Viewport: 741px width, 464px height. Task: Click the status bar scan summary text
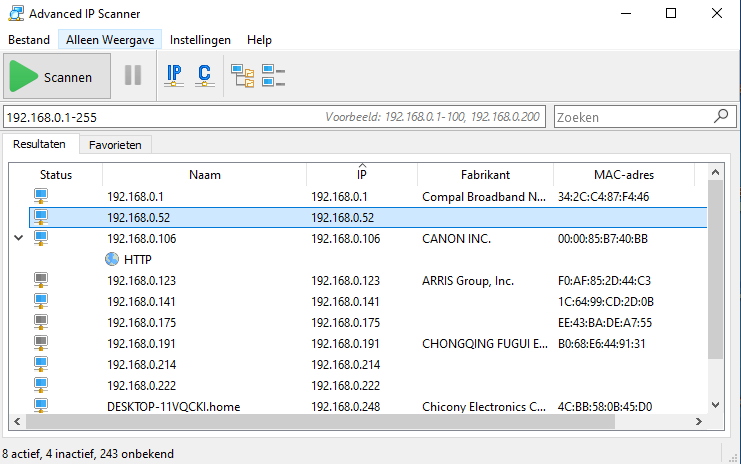pyautogui.click(x=88, y=454)
